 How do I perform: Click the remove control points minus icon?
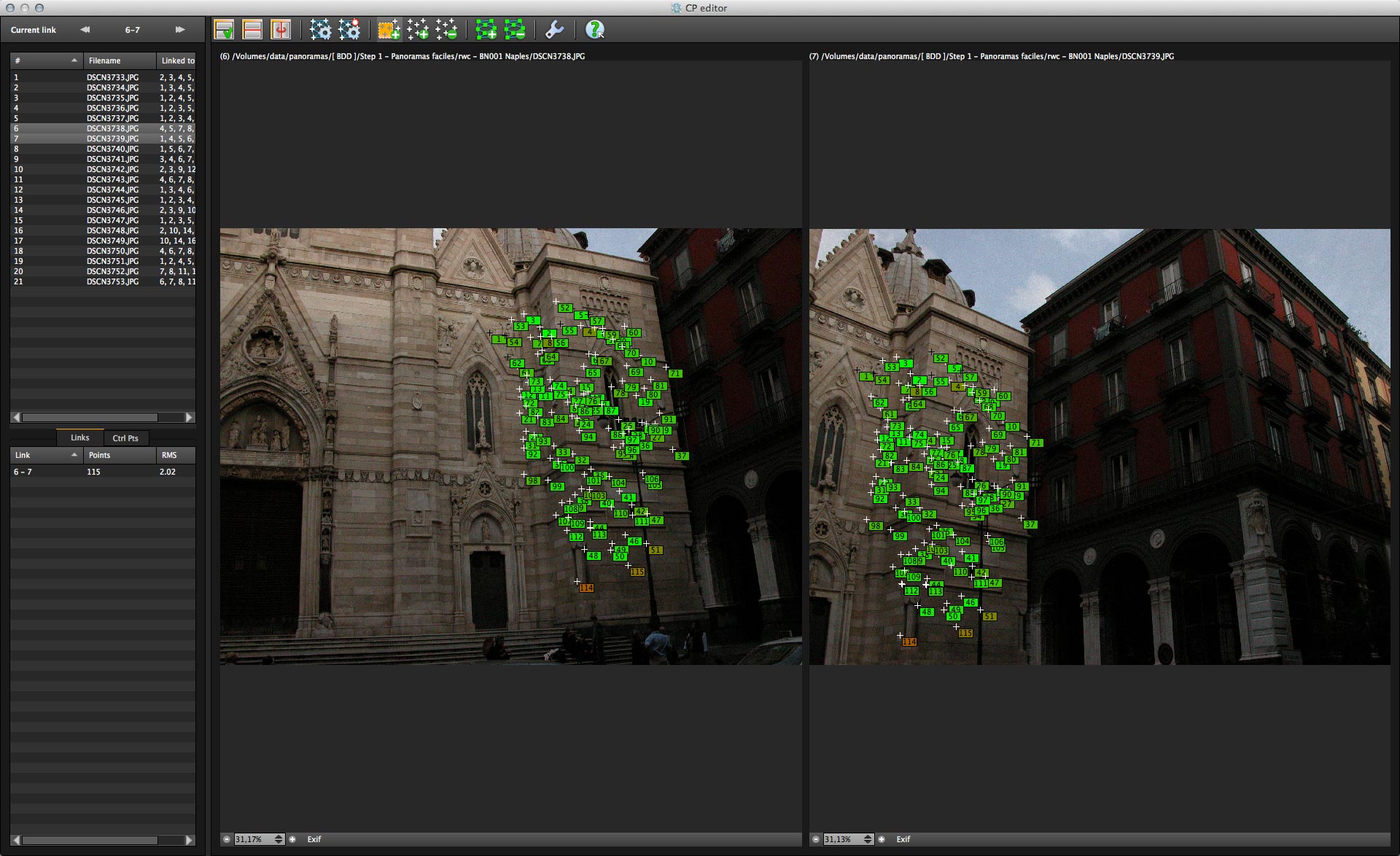(x=446, y=30)
